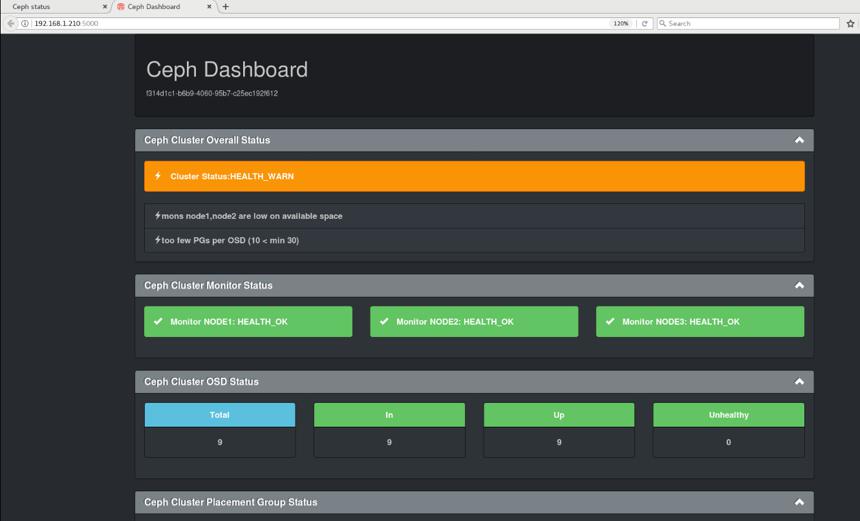
Task: Click the Unhealthy OSD green header
Action: pyautogui.click(x=728, y=415)
